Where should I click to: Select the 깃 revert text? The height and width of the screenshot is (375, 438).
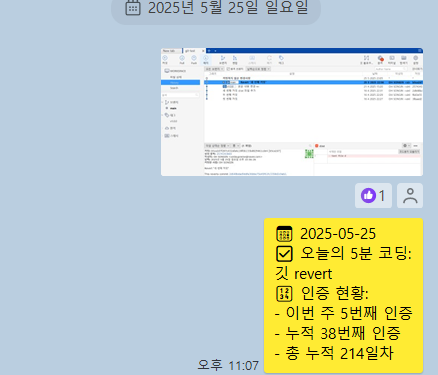[x=304, y=274]
